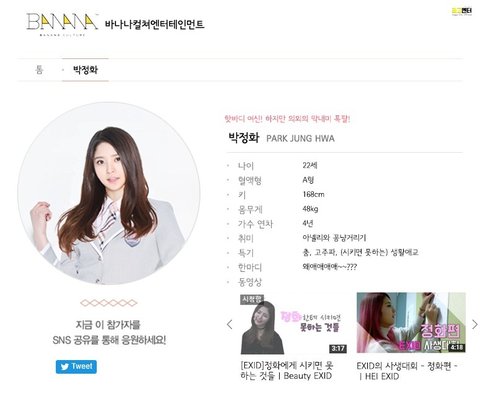Click the BANANA Culture logo
Viewport: 480px width, 406px height.
(x=62, y=24)
